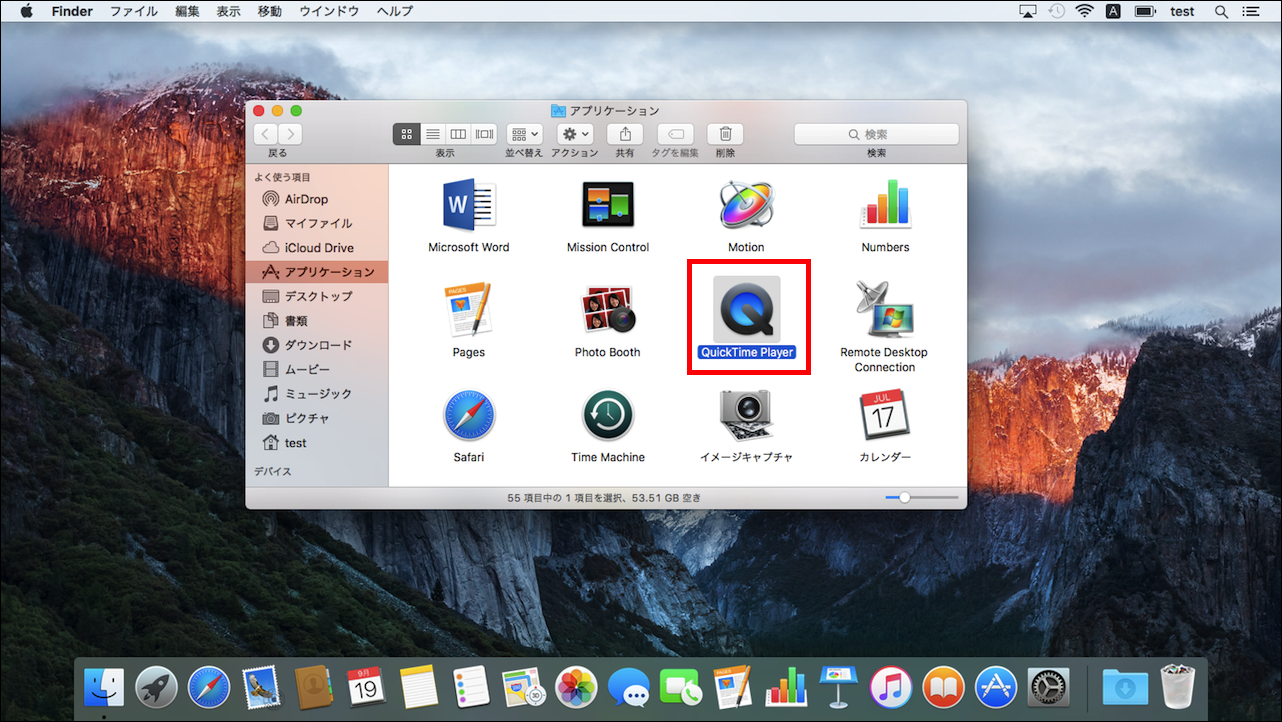
Task: Open System Preferences from the Dock
Action: [x=1048, y=687]
